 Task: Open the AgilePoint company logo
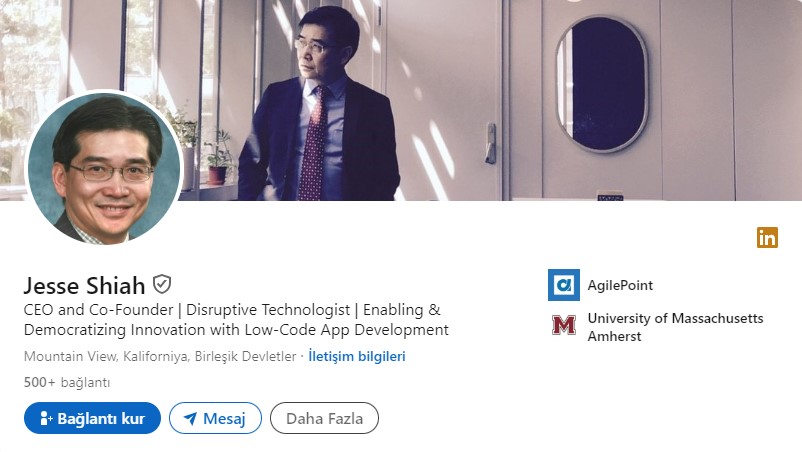pyautogui.click(x=564, y=285)
